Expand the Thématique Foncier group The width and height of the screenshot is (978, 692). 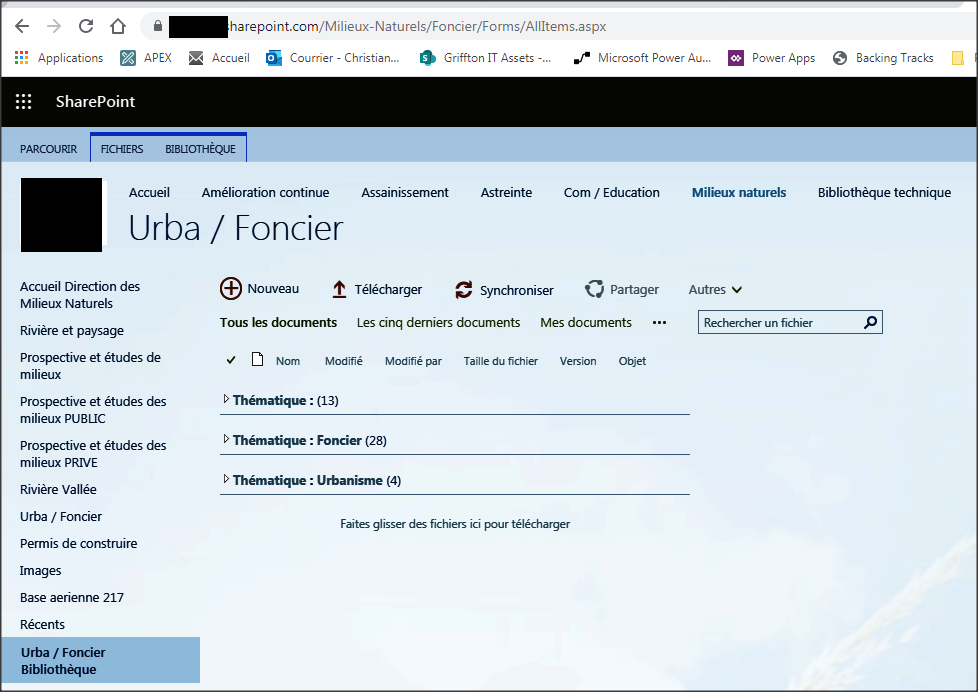pos(226,439)
